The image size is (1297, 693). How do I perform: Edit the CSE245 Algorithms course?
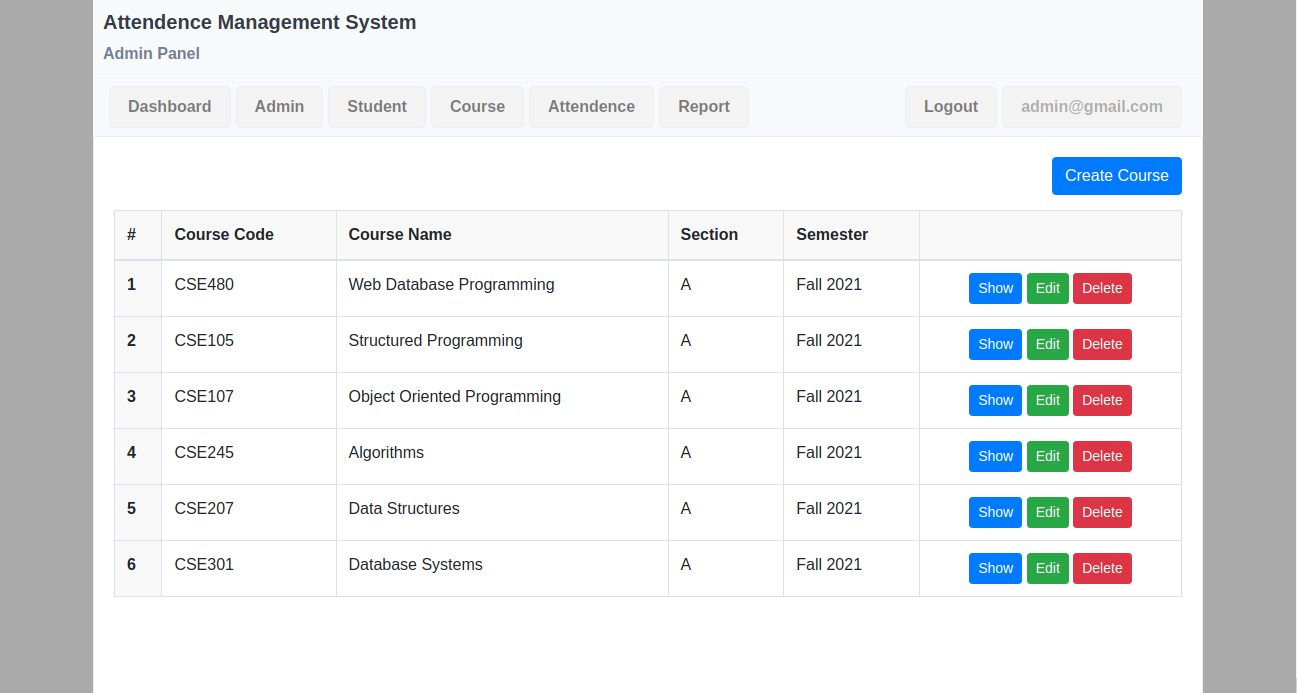[x=1047, y=456]
